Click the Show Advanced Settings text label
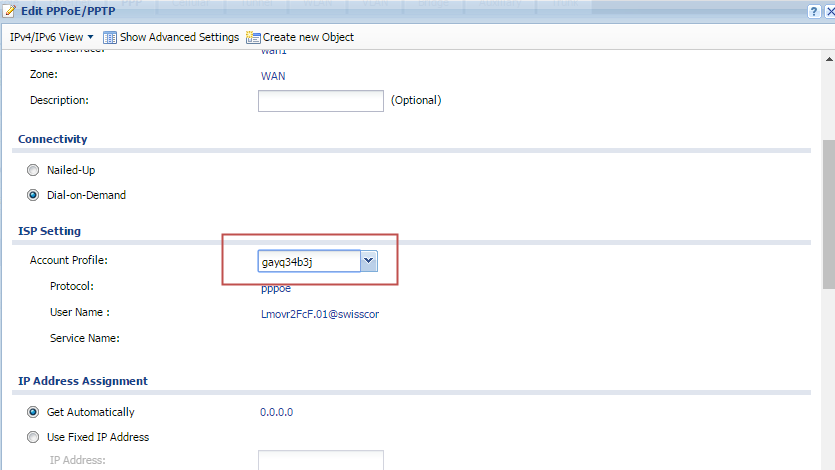The image size is (835, 470). pyautogui.click(x=179, y=37)
